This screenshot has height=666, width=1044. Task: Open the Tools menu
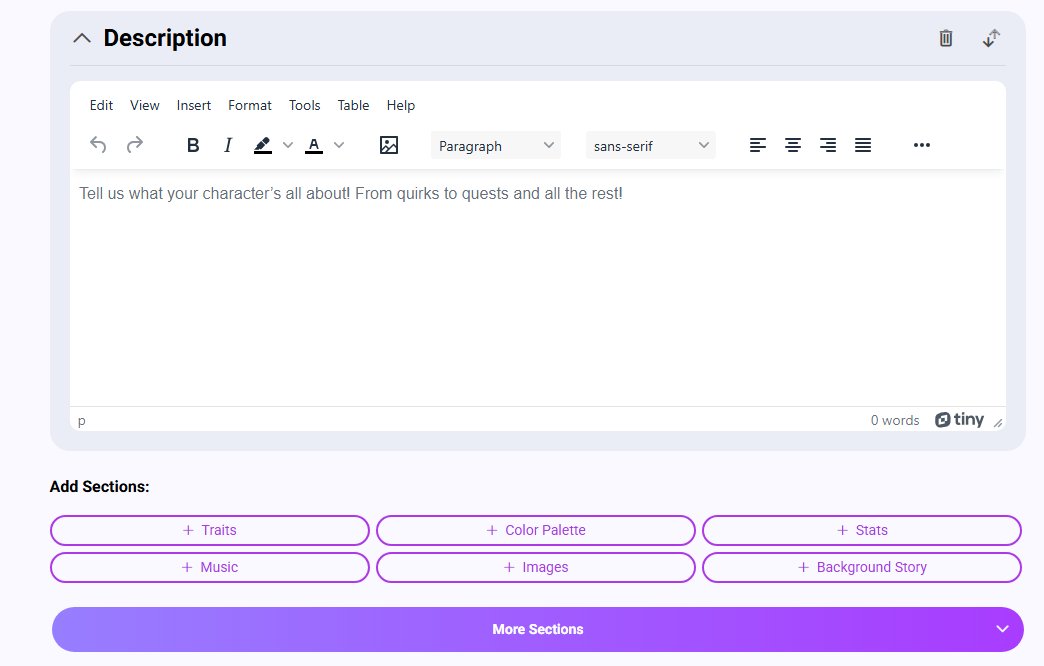click(x=304, y=105)
